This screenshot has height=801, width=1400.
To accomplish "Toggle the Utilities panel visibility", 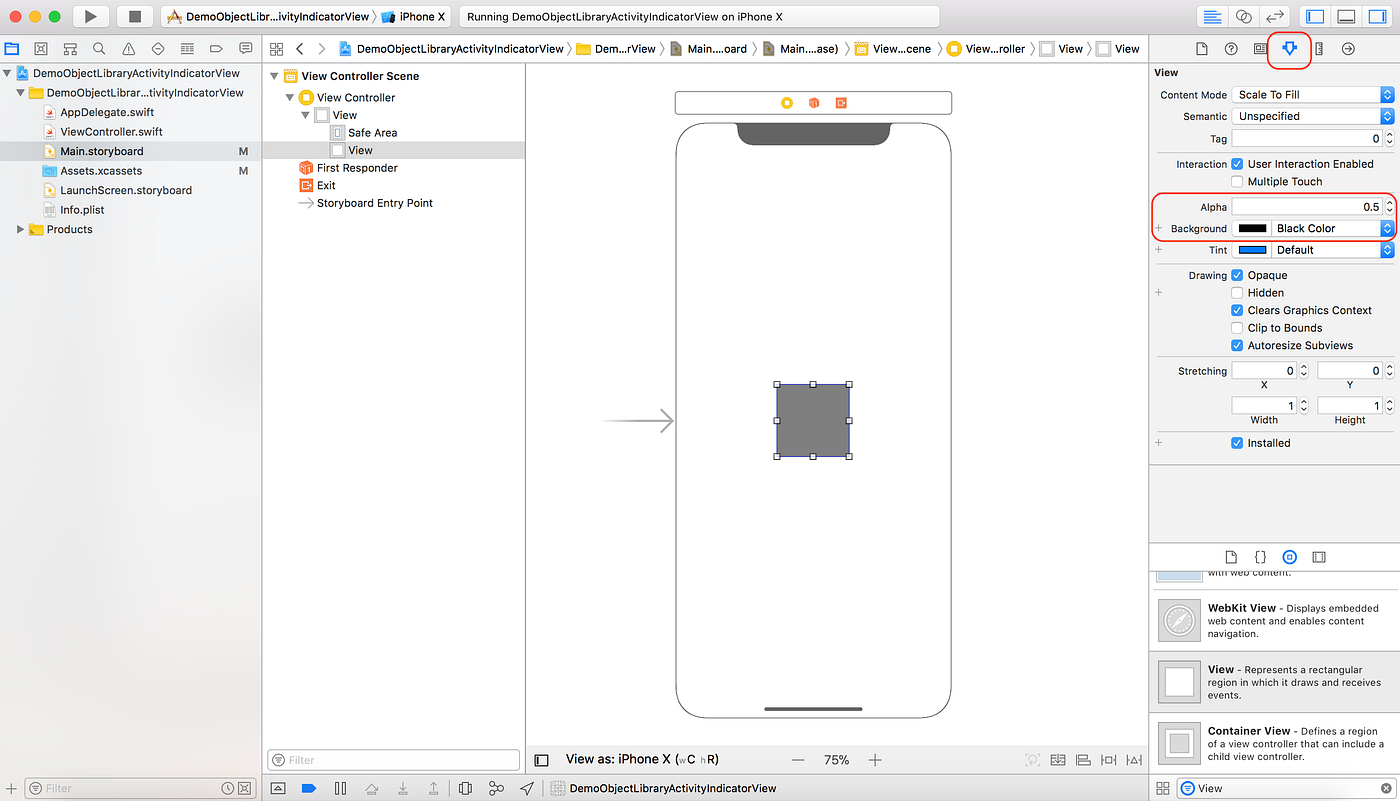I will 1377,16.
